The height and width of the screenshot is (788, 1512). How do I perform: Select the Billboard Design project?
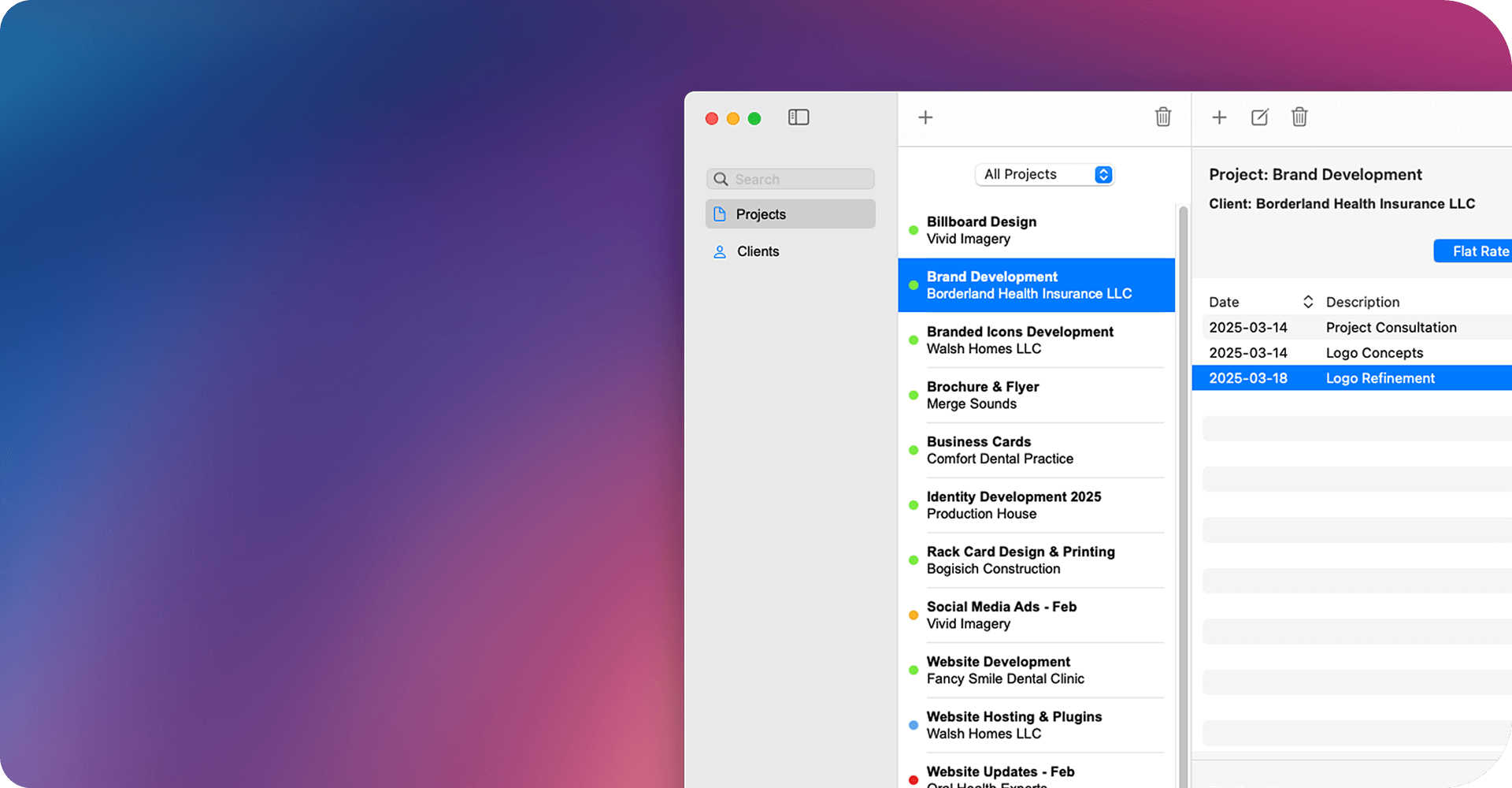point(1036,230)
